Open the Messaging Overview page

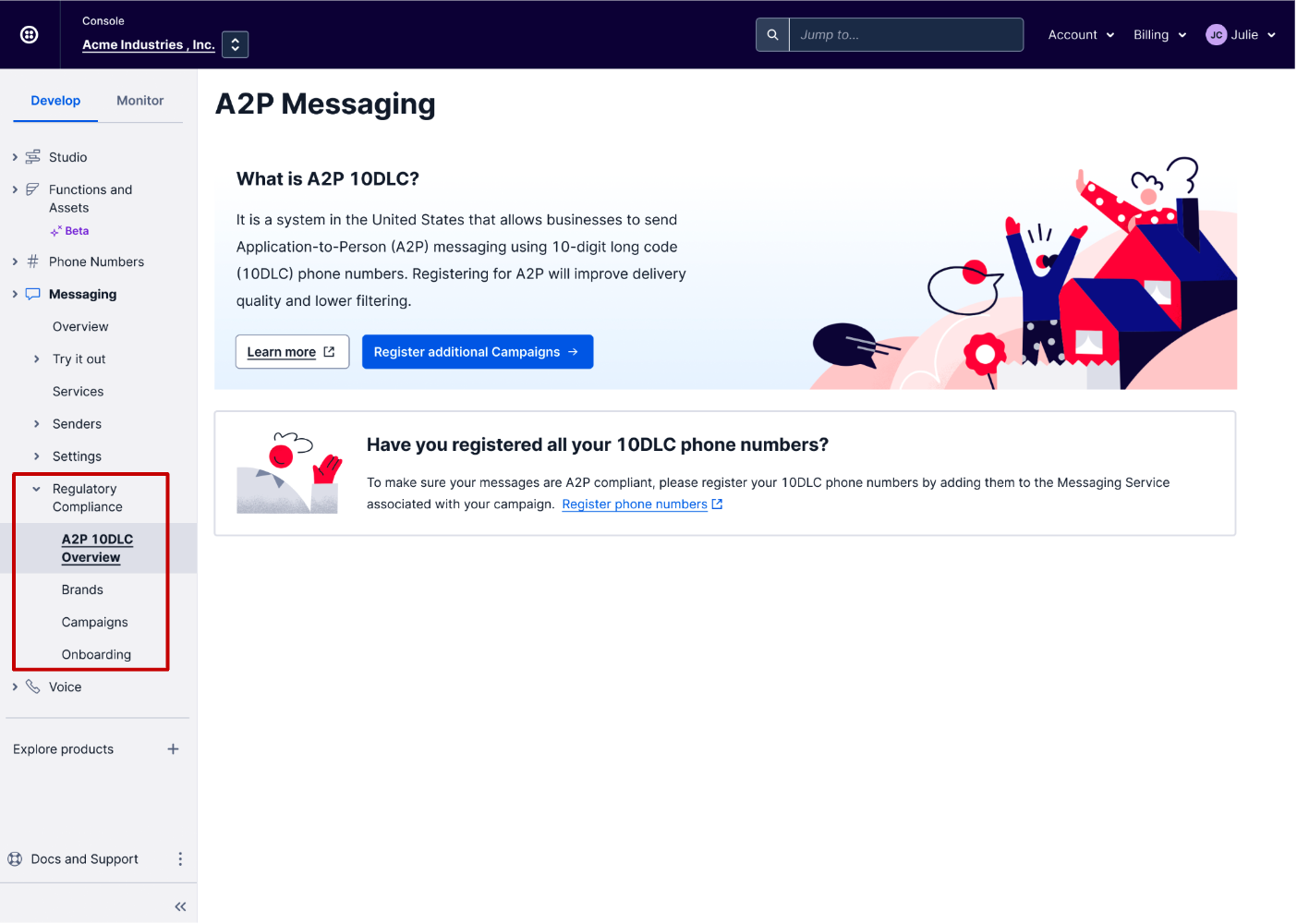[80, 327]
